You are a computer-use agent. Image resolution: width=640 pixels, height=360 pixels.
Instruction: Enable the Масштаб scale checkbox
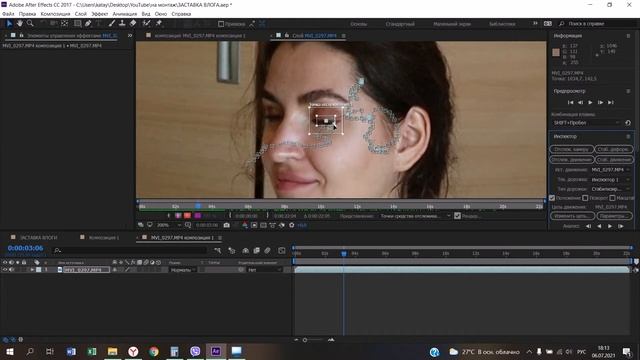[x=612, y=198]
